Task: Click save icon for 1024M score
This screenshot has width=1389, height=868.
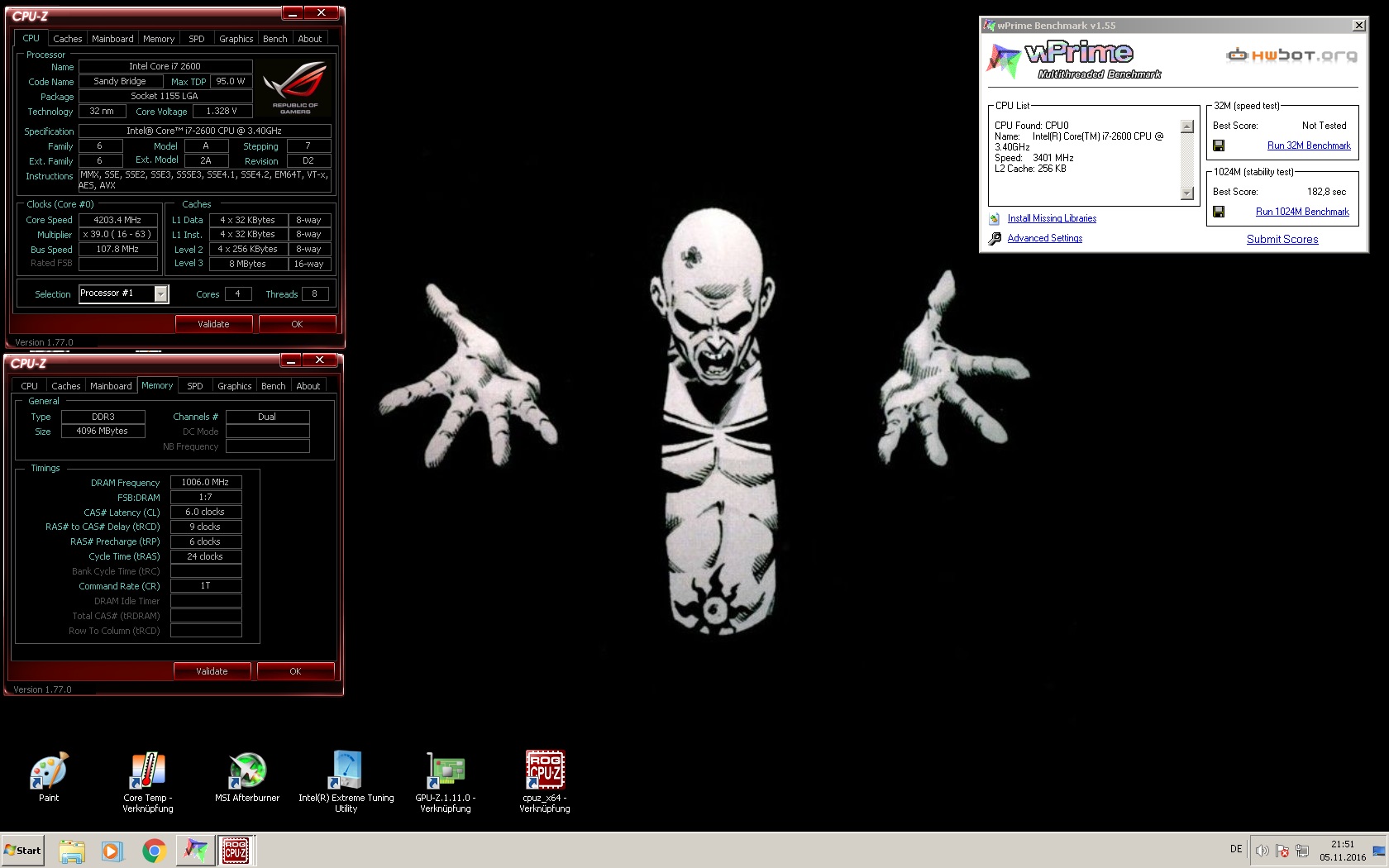Action: [x=1219, y=212]
